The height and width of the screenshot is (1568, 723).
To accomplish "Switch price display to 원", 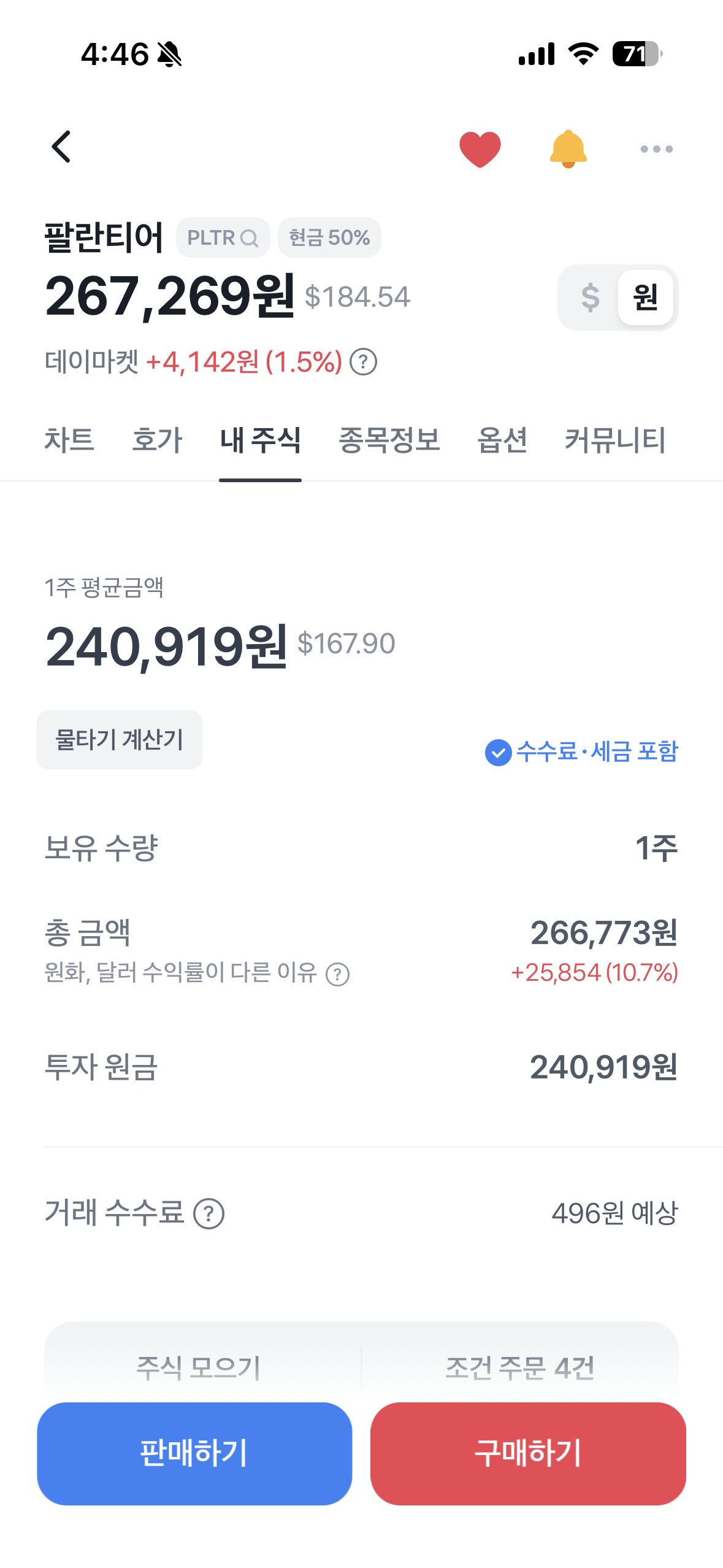I will [645, 298].
